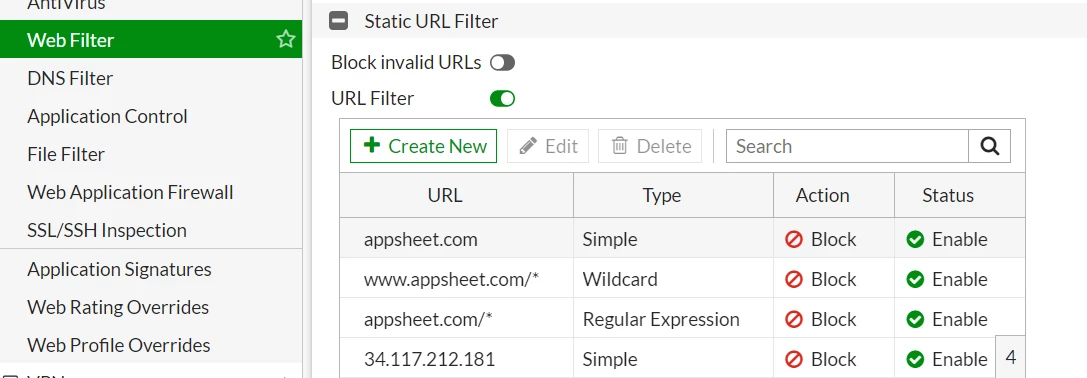The width and height of the screenshot is (1087, 378).
Task: Click Enable checkmark icon in appsheet.com row
Action: [x=915, y=239]
